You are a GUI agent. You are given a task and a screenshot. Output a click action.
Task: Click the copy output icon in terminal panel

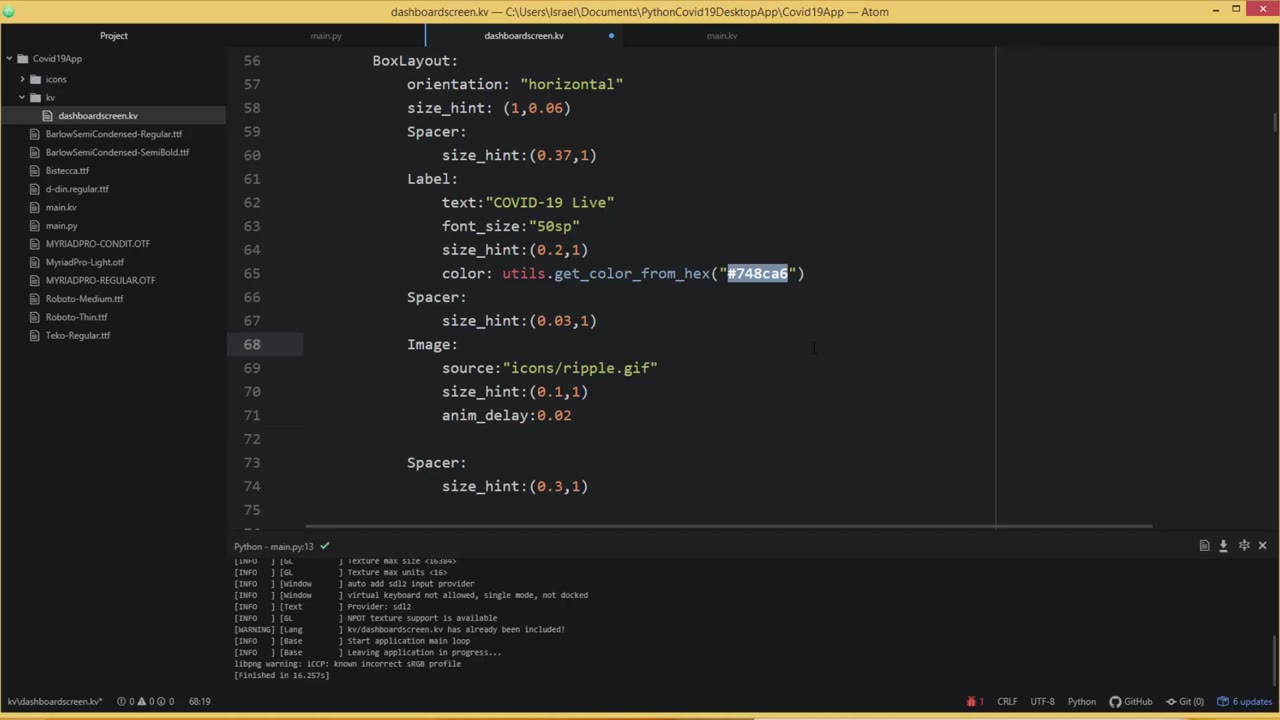coord(1204,545)
